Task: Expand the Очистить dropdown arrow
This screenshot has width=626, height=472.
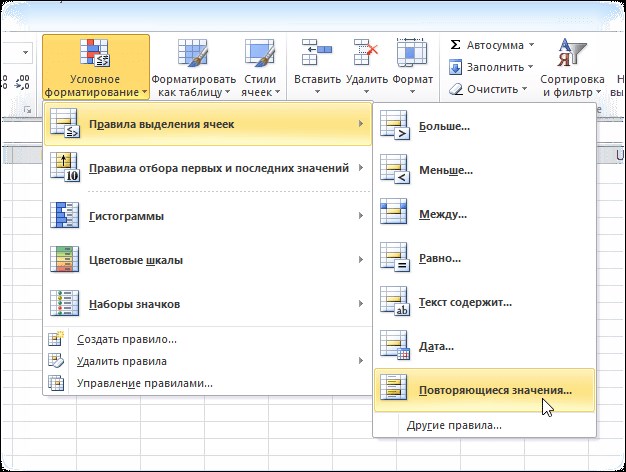Action: (525, 89)
